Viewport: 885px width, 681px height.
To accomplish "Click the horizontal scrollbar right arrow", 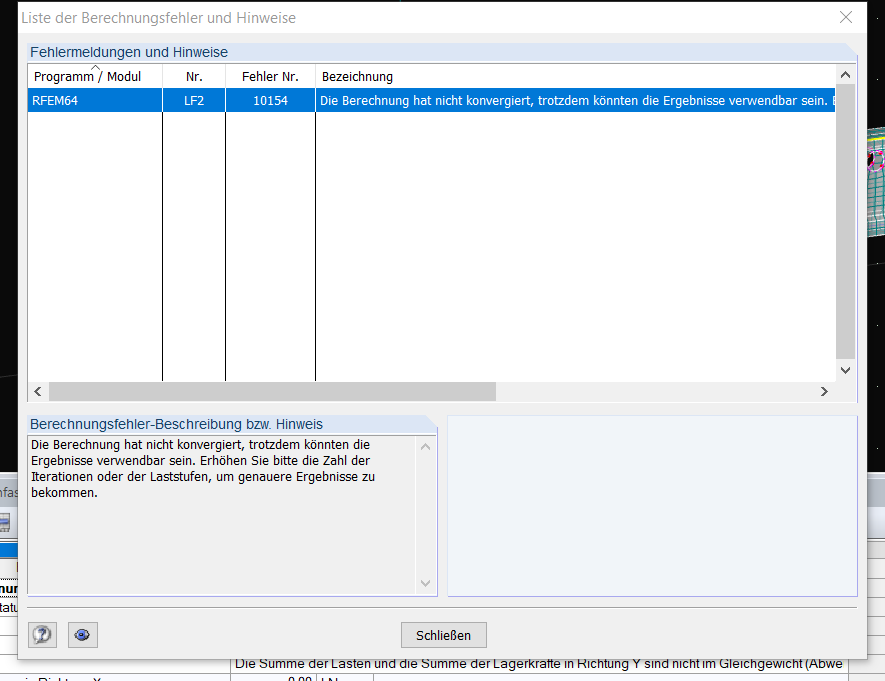I will coord(824,392).
